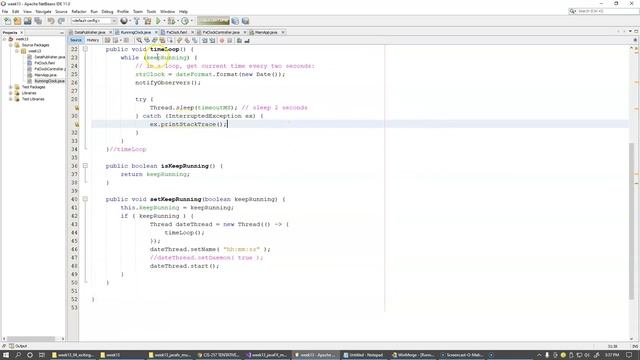640x360 pixels.
Task: Open the Refactor menu
Action: (79, 11)
